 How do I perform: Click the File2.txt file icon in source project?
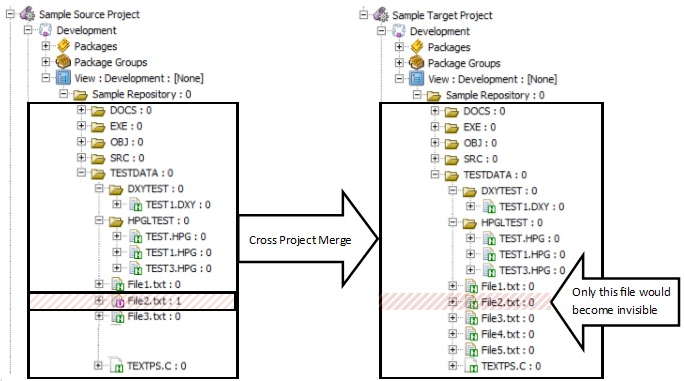pyautogui.click(x=118, y=301)
